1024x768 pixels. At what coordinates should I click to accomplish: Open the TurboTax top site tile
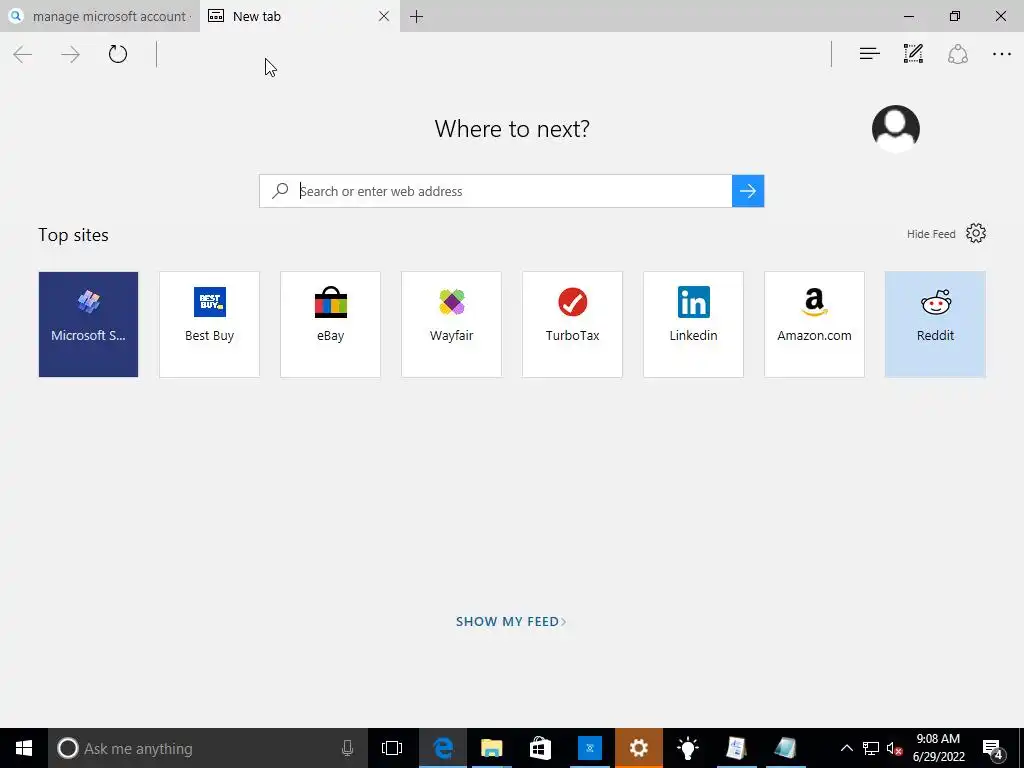pyautogui.click(x=572, y=324)
